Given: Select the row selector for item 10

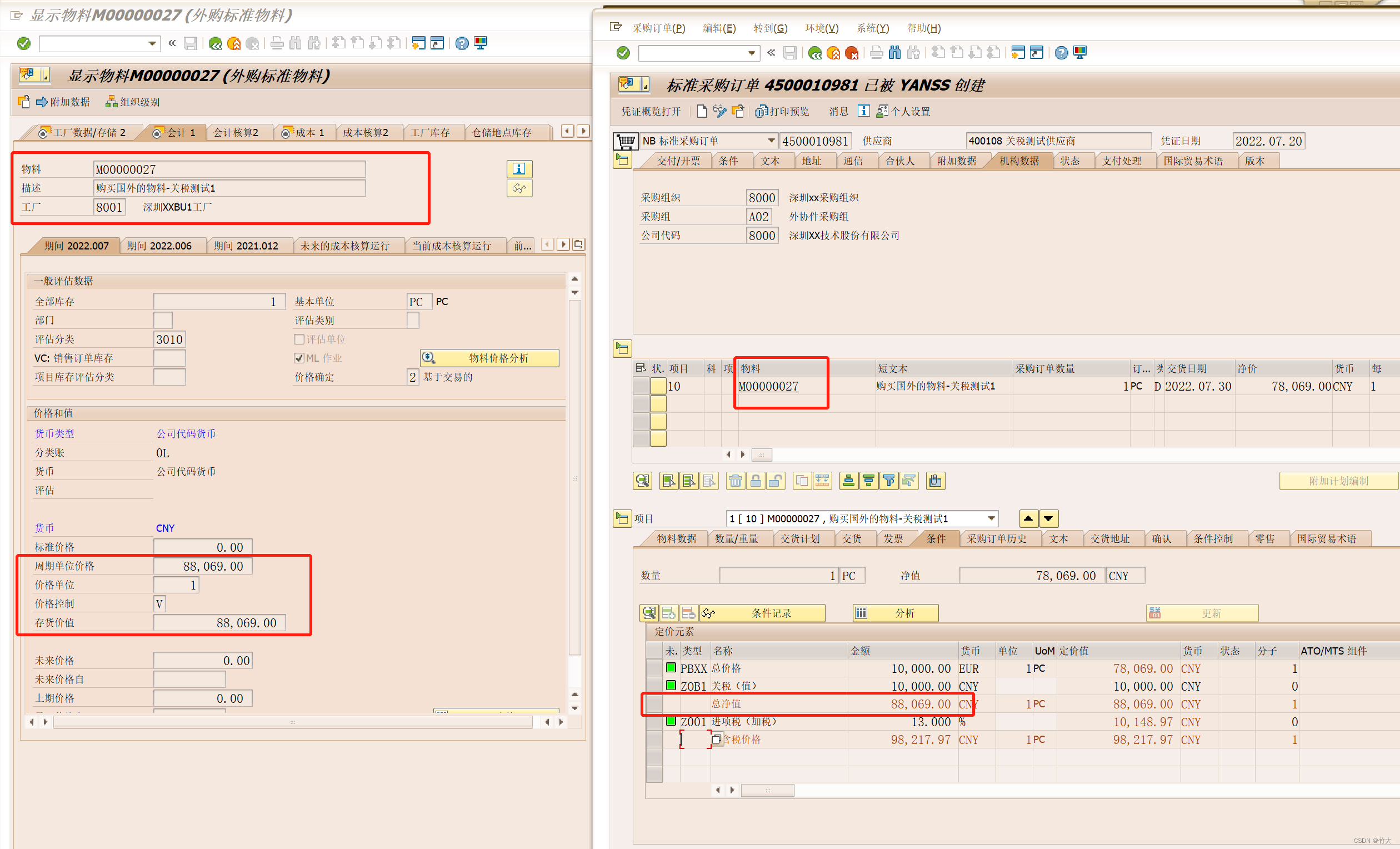Looking at the screenshot, I should (x=641, y=386).
